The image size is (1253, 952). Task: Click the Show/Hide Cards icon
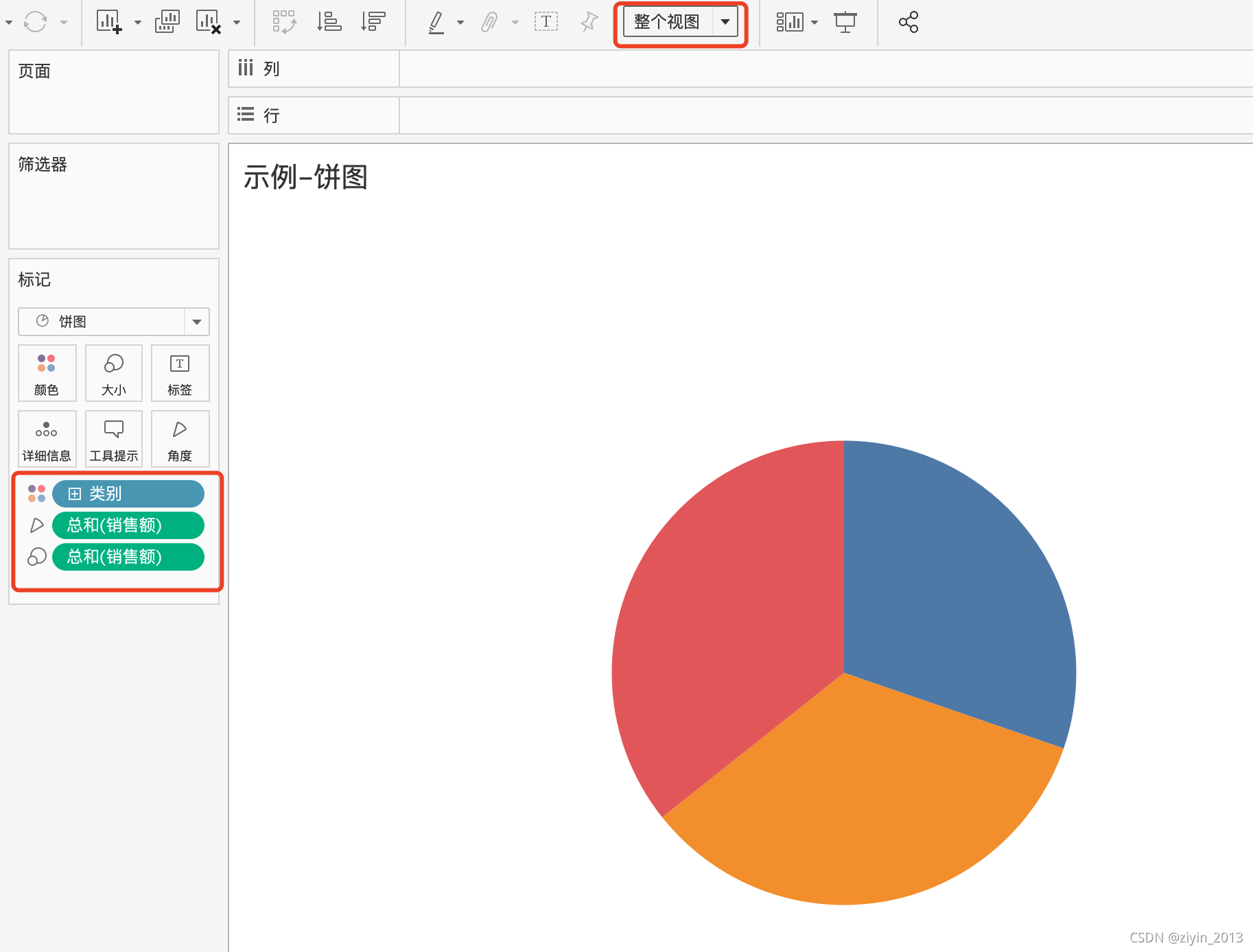tap(790, 22)
